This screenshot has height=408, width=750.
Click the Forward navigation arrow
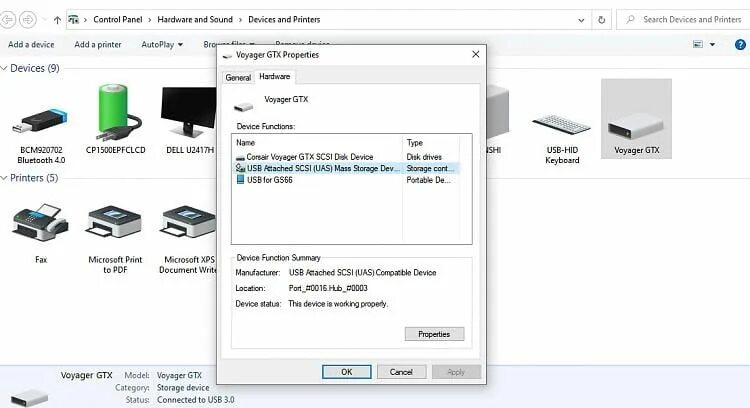coord(28,20)
